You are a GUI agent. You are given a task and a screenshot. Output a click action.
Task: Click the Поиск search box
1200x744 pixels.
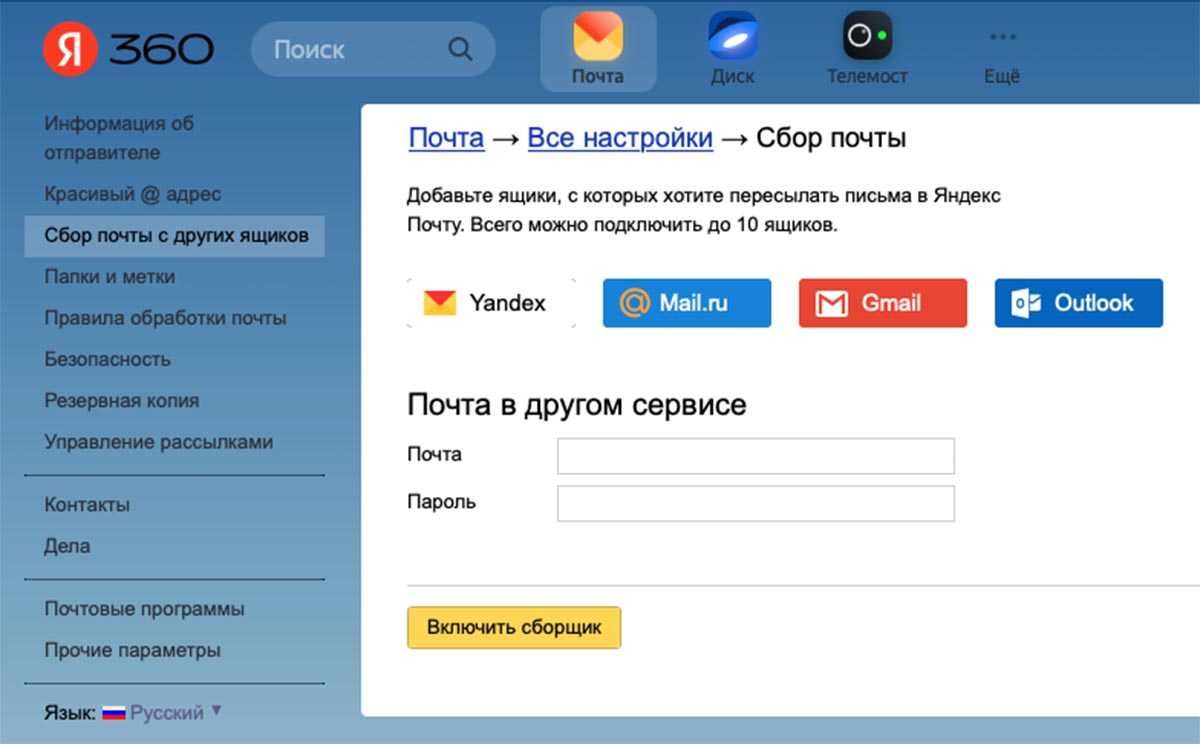[350, 49]
